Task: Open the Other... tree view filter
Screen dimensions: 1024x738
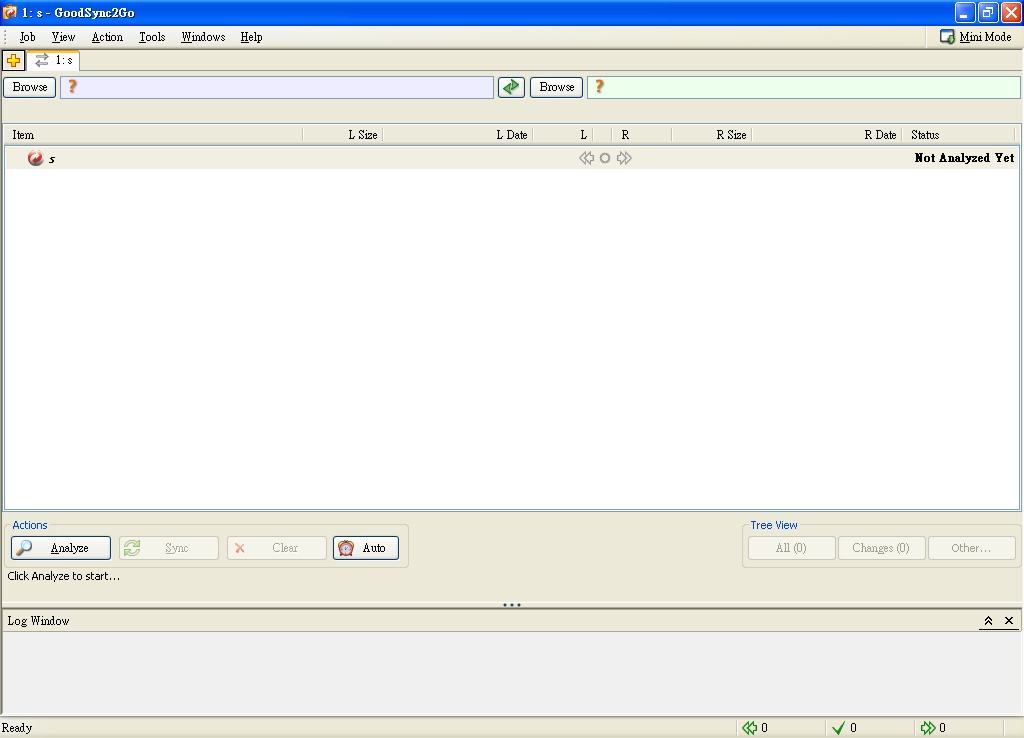Action: click(x=971, y=548)
